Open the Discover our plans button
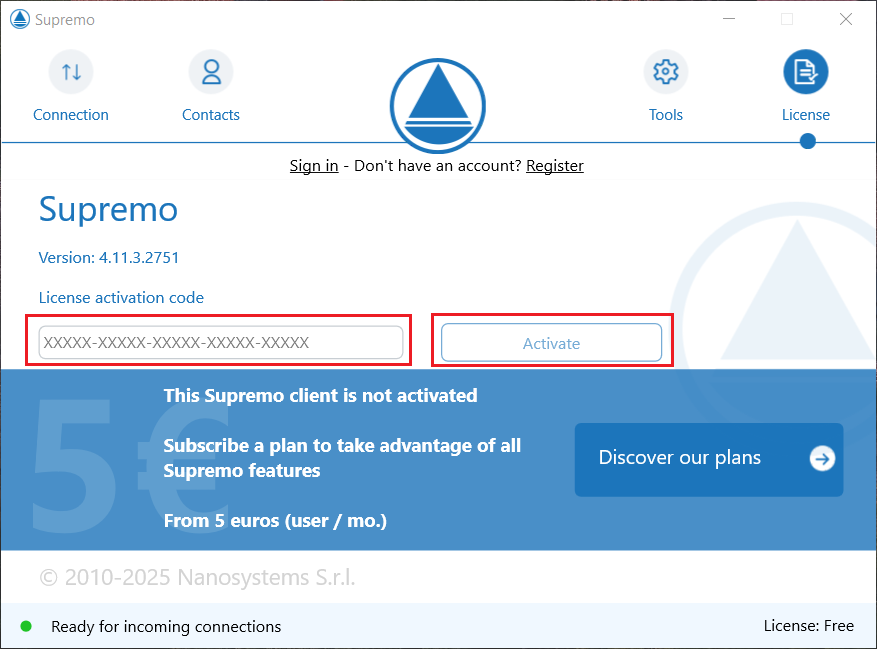Viewport: 885px width, 657px height. point(709,460)
